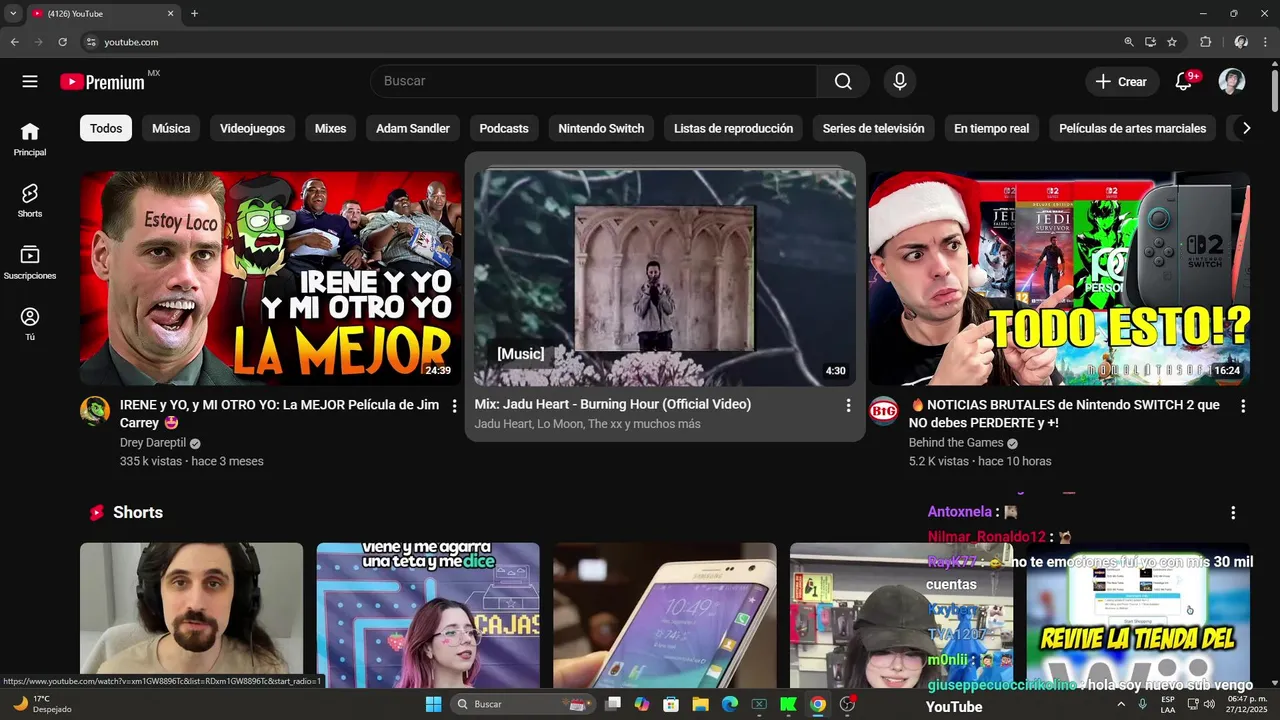Filter by Listas de reproducción chip
This screenshot has height=720, width=1280.
(733, 128)
